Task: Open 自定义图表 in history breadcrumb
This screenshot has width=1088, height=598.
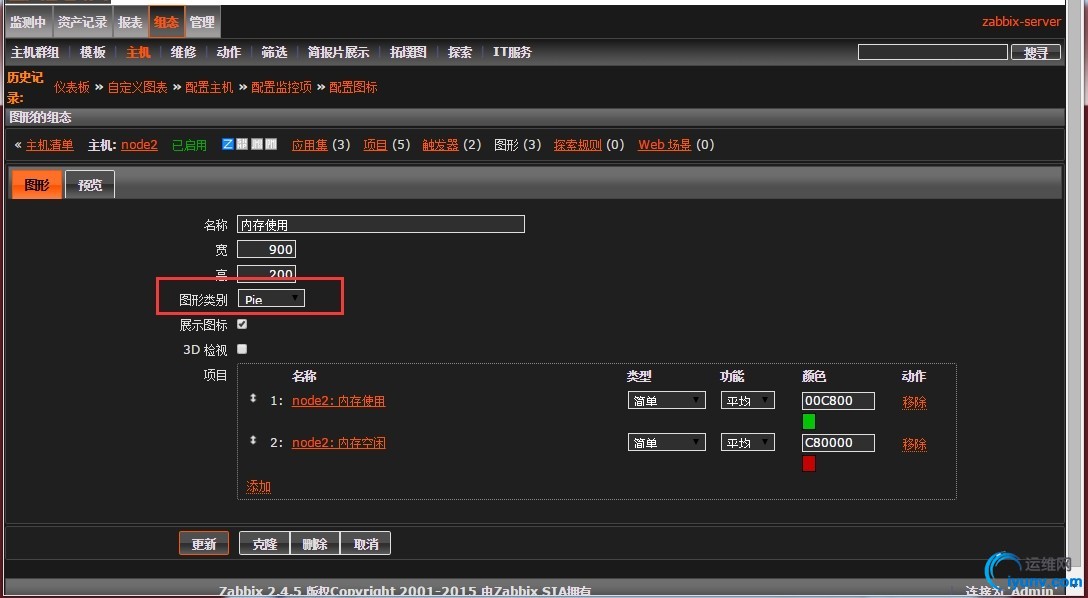Action: (x=137, y=87)
